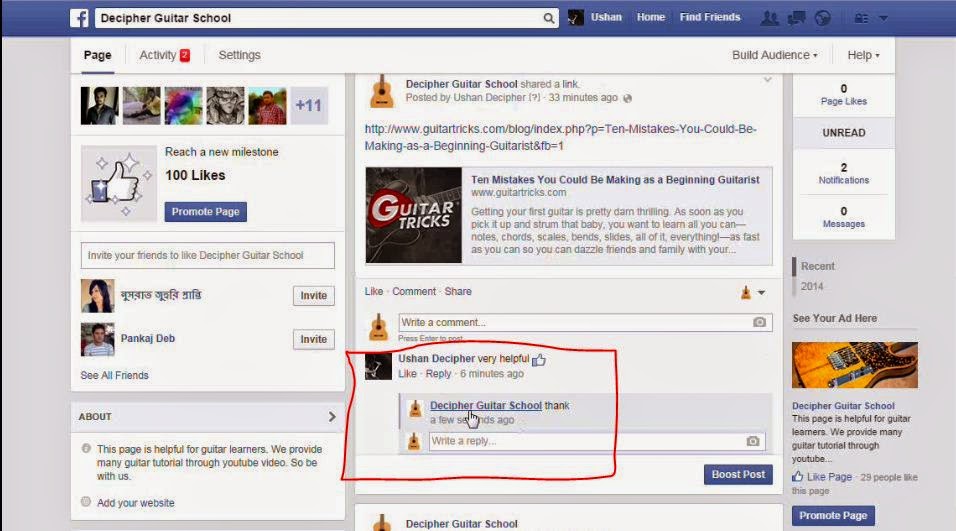
Task: Click the invite friends search field
Action: tap(207, 255)
